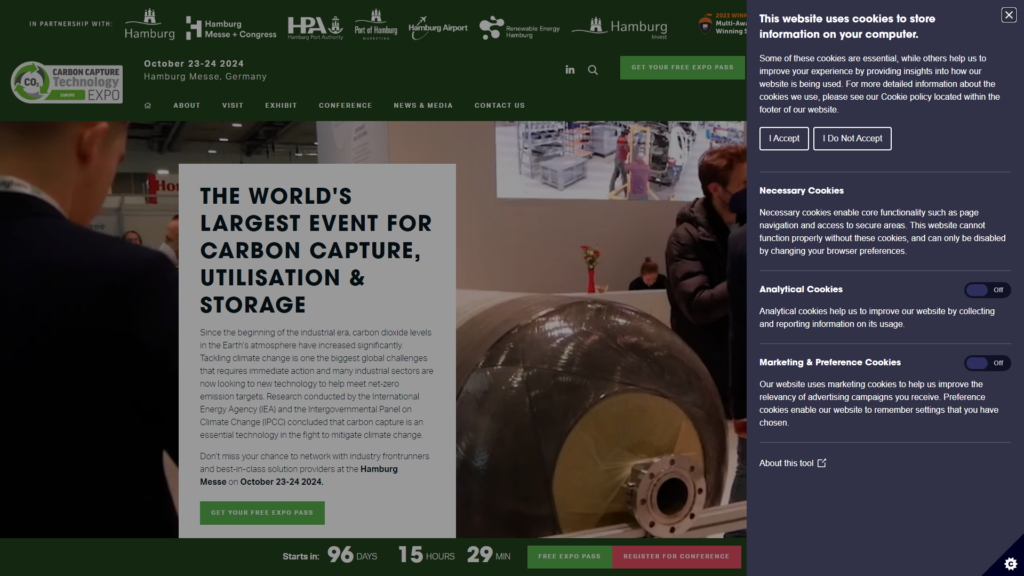The height and width of the screenshot is (576, 1024).
Task: Click the 96 days countdown value
Action: (x=340, y=555)
